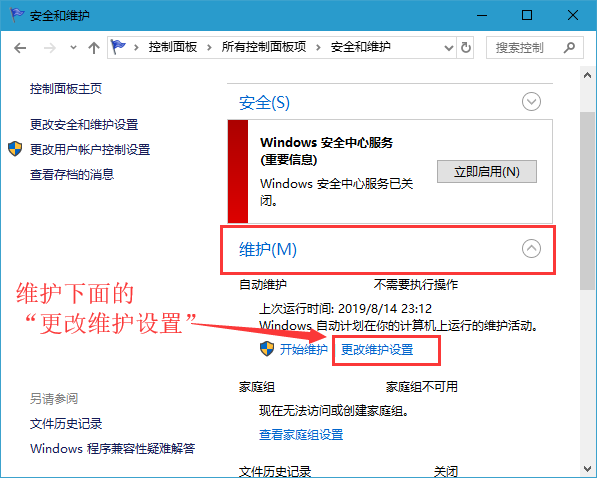Click the search magnifier icon
Screen dimensions: 597x478
point(569,48)
